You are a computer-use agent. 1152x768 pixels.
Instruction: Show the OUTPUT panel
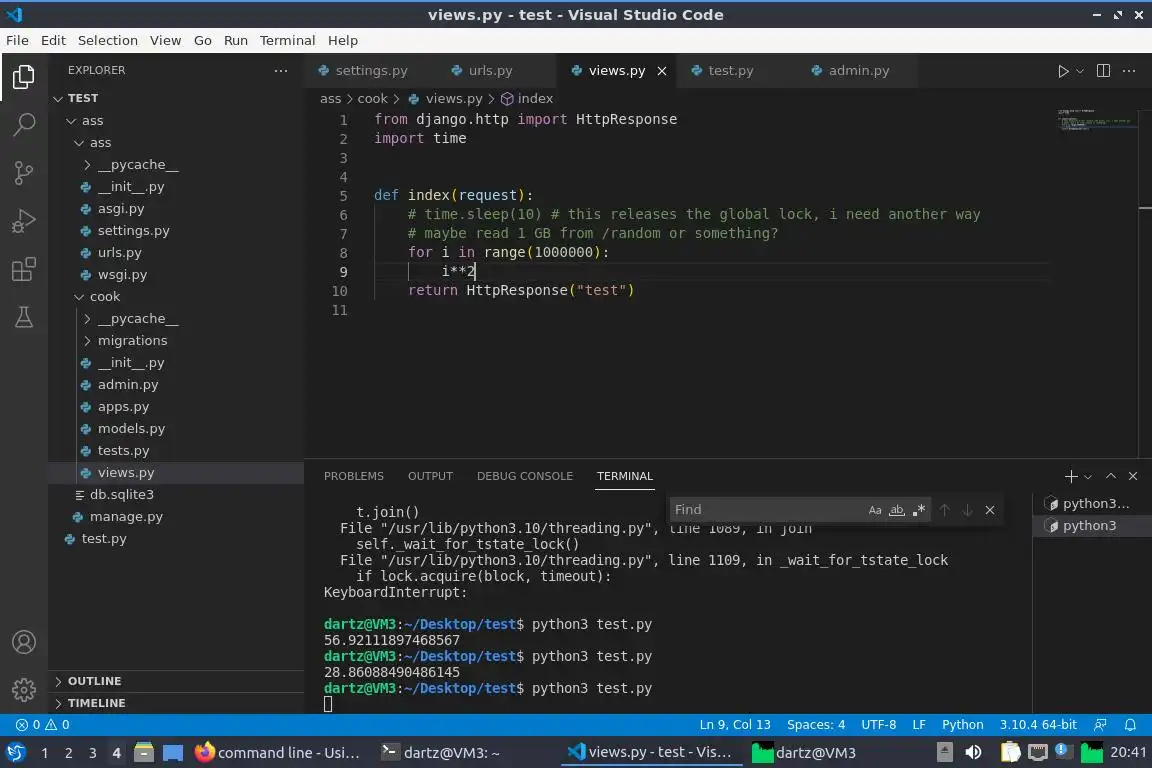point(431,476)
